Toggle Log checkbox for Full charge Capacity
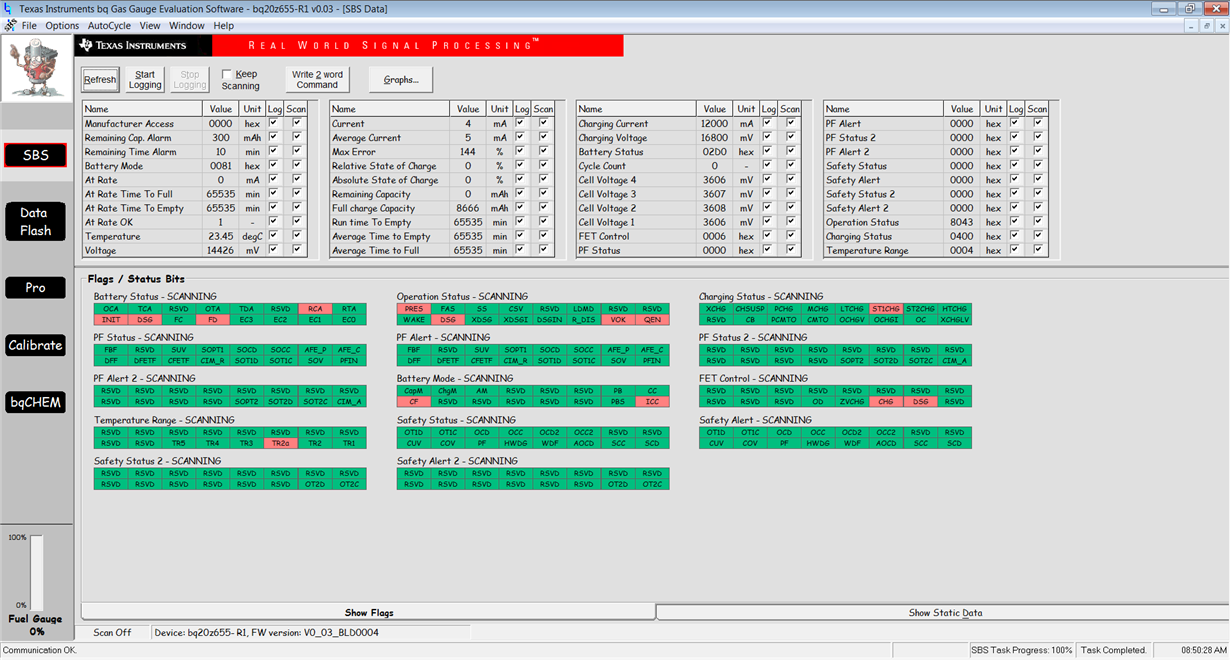1230x660 pixels. coord(521,208)
